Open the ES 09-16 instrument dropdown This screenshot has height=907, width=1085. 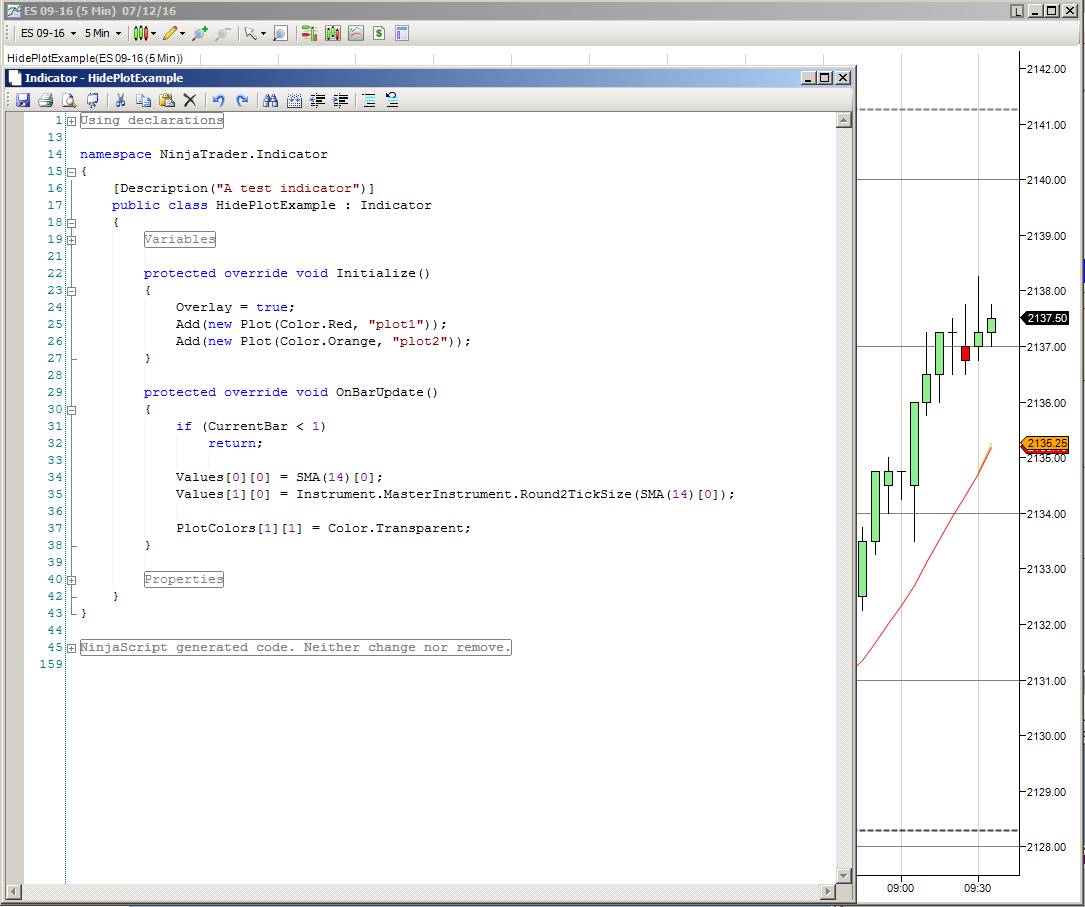click(x=48, y=33)
